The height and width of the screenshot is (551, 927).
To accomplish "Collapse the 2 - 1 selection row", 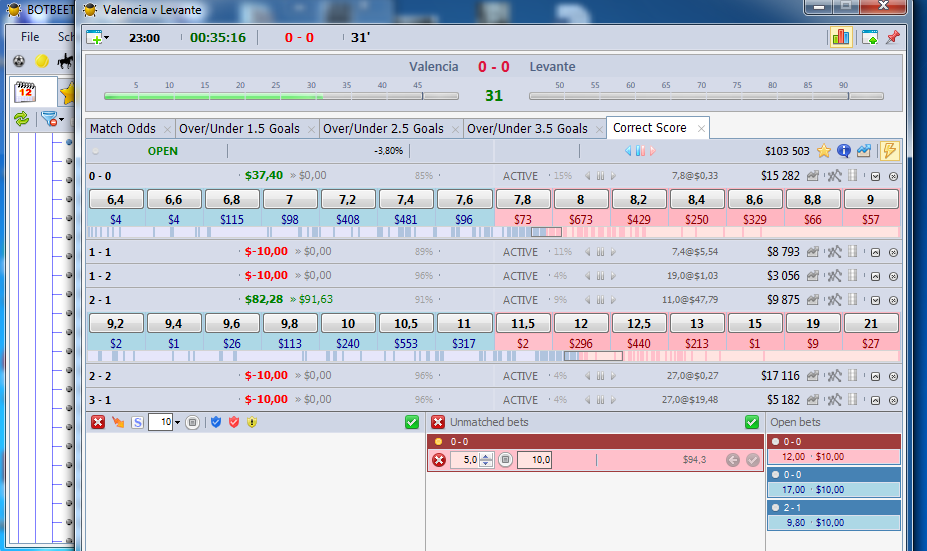I will 876,300.
